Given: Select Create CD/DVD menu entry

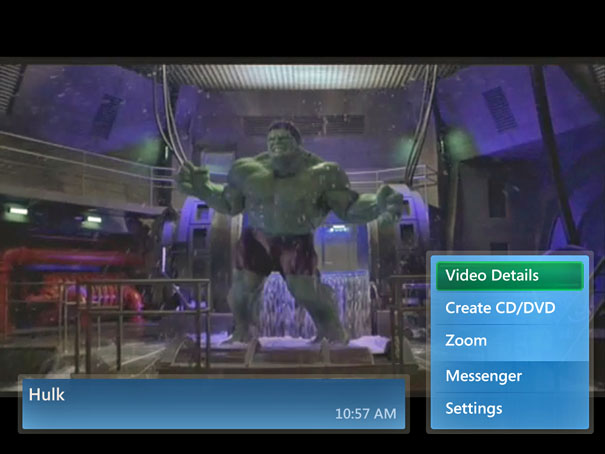Looking at the screenshot, I should click(509, 308).
